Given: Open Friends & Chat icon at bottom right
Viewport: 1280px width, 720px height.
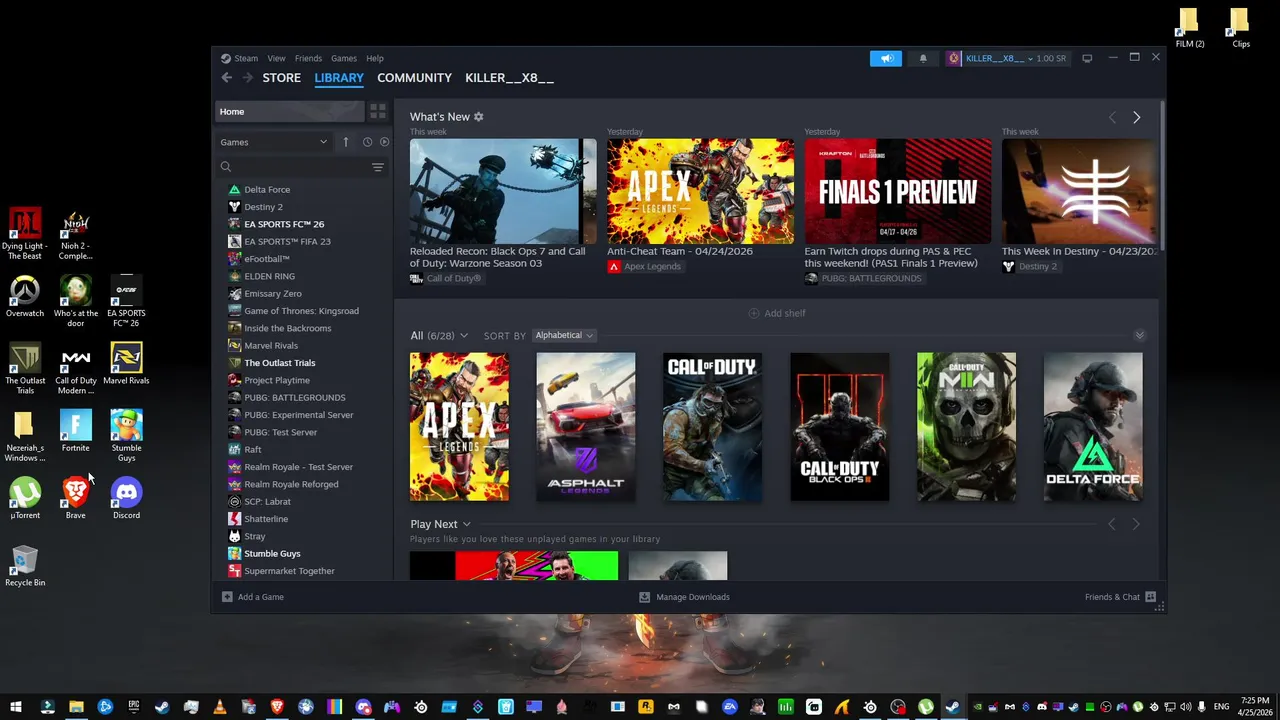Looking at the screenshot, I should click(x=1151, y=597).
